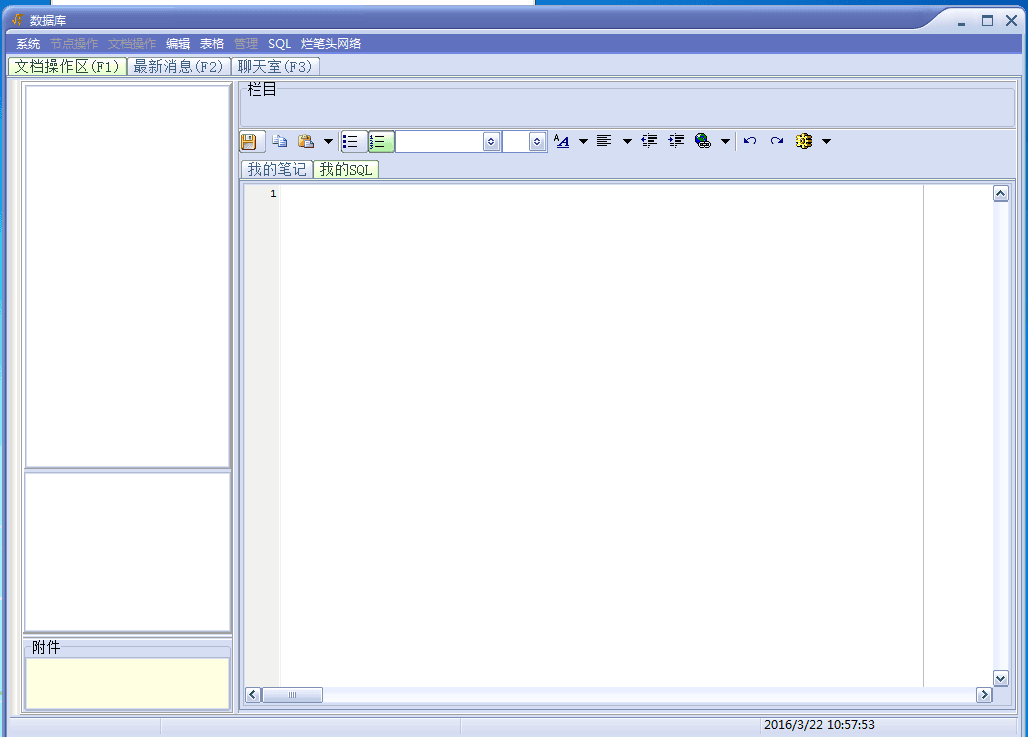Viewport: 1028px width, 737px height.
Task: Click the 附件 attachment box
Action: pyautogui.click(x=127, y=683)
